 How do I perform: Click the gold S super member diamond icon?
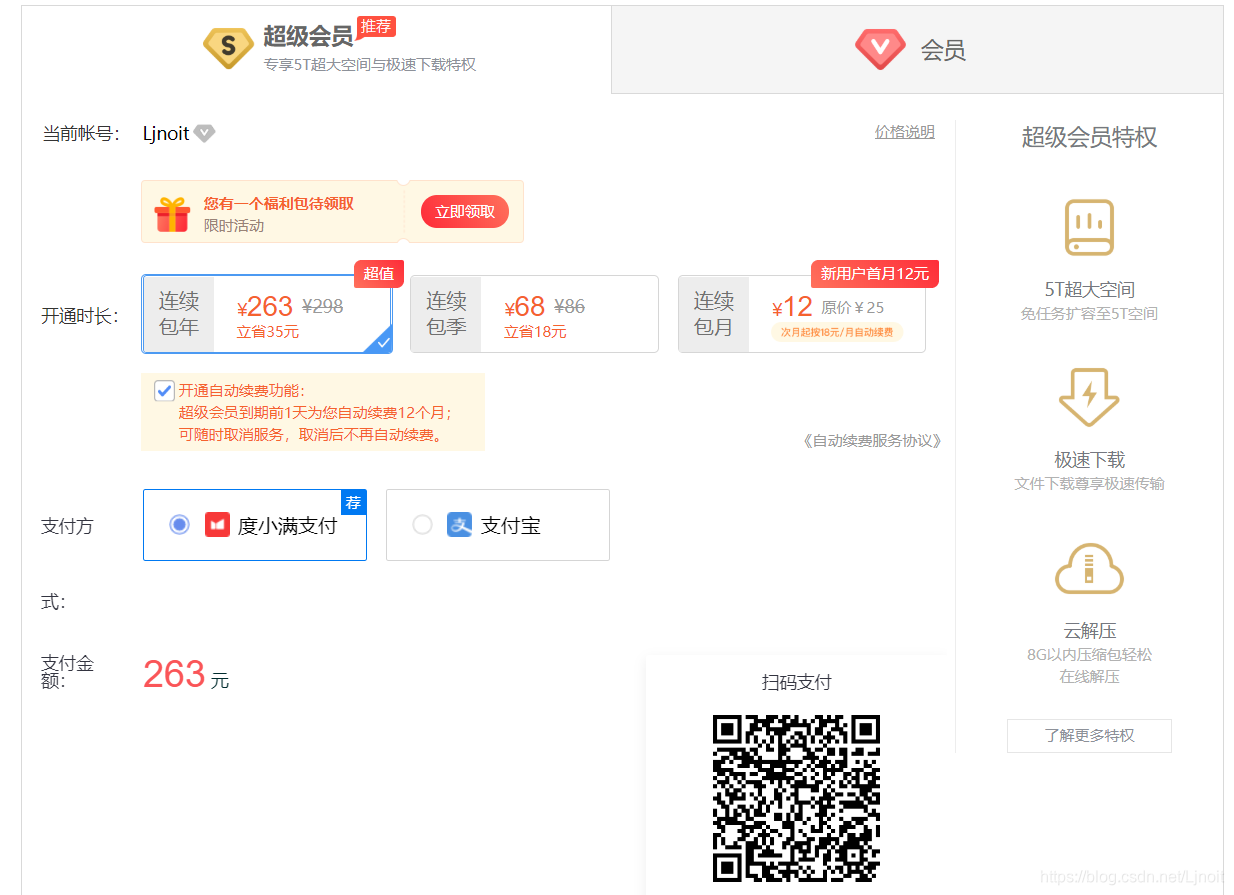click(x=227, y=47)
